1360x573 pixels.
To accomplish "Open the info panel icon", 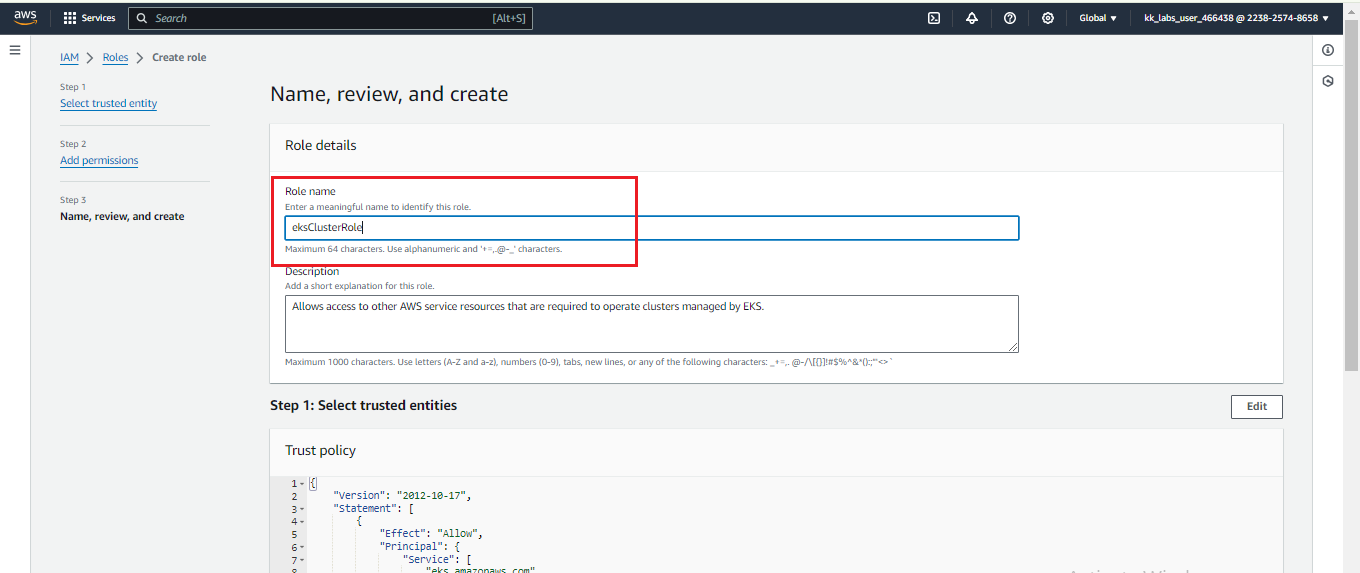I will click(1328, 50).
